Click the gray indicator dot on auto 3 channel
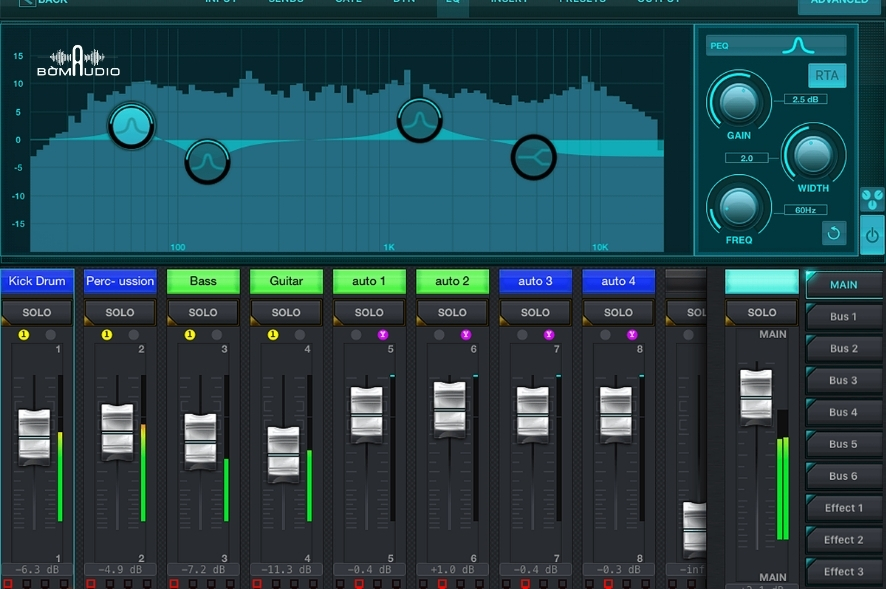The width and height of the screenshot is (886, 589). (x=522, y=335)
